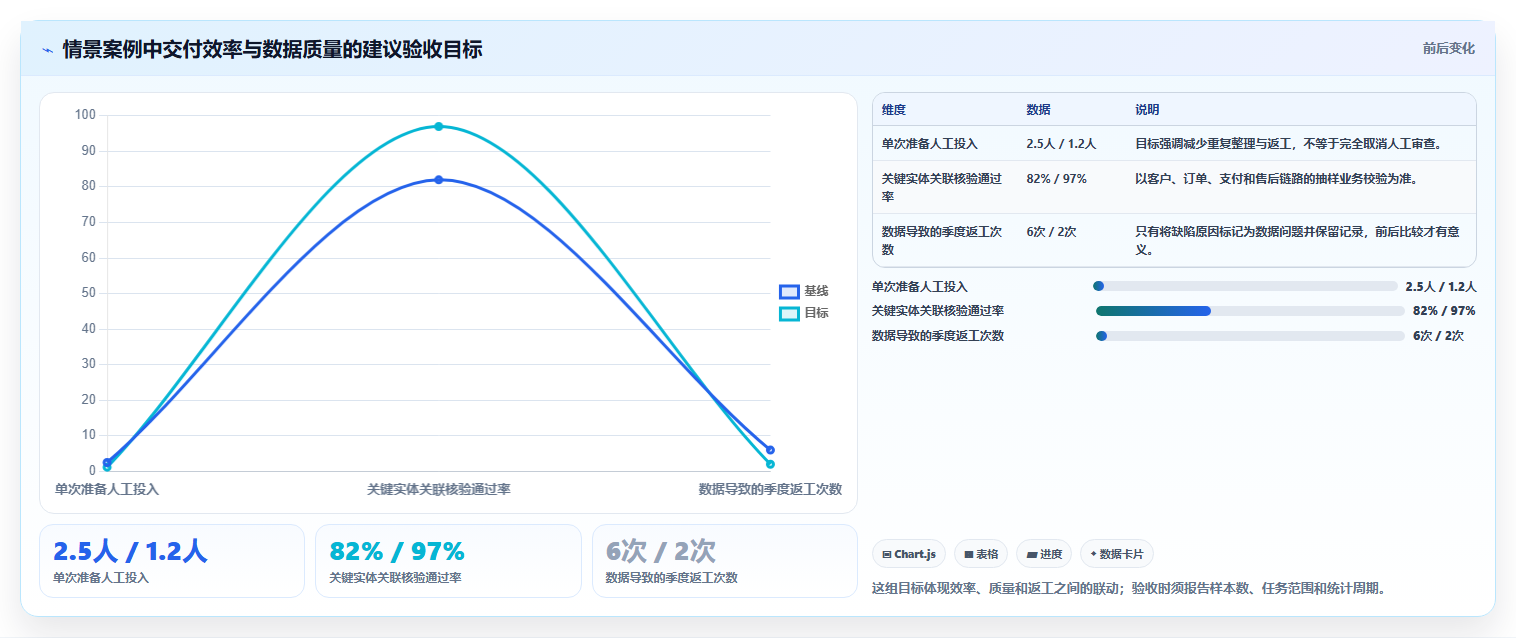Click x-axis label 单次准备人工投入
The image size is (1516, 638).
107,490
